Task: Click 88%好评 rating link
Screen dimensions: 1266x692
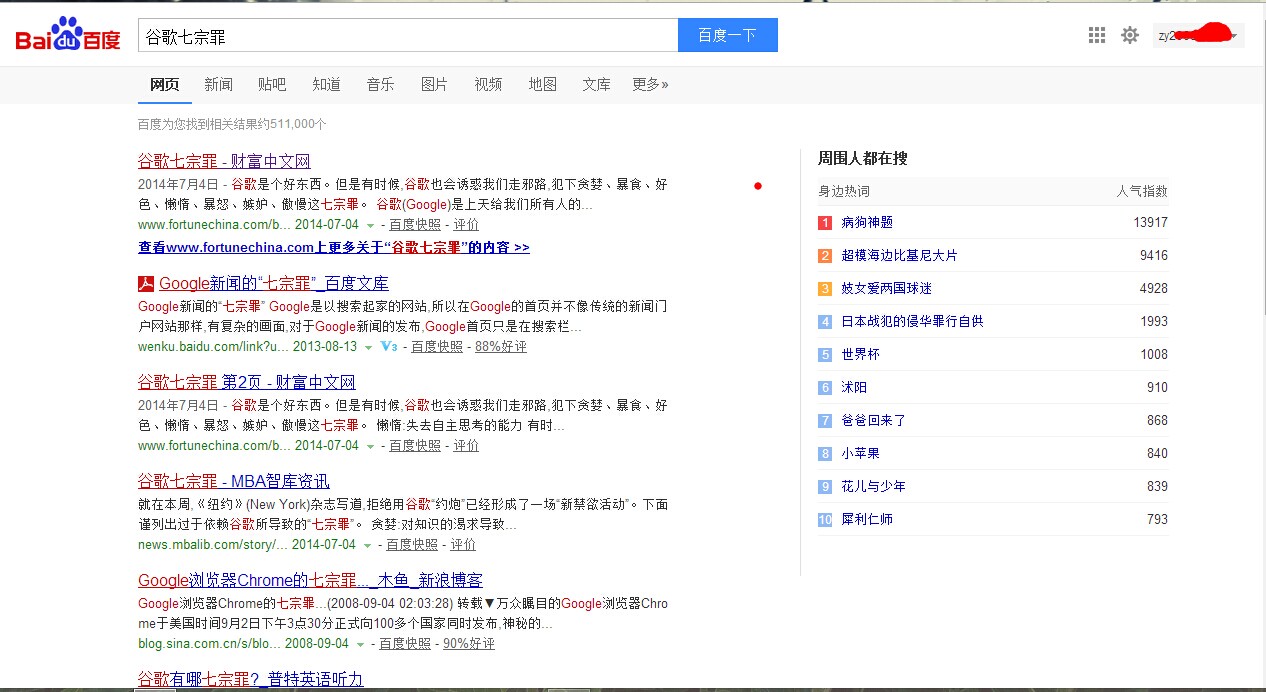Action: 501,347
